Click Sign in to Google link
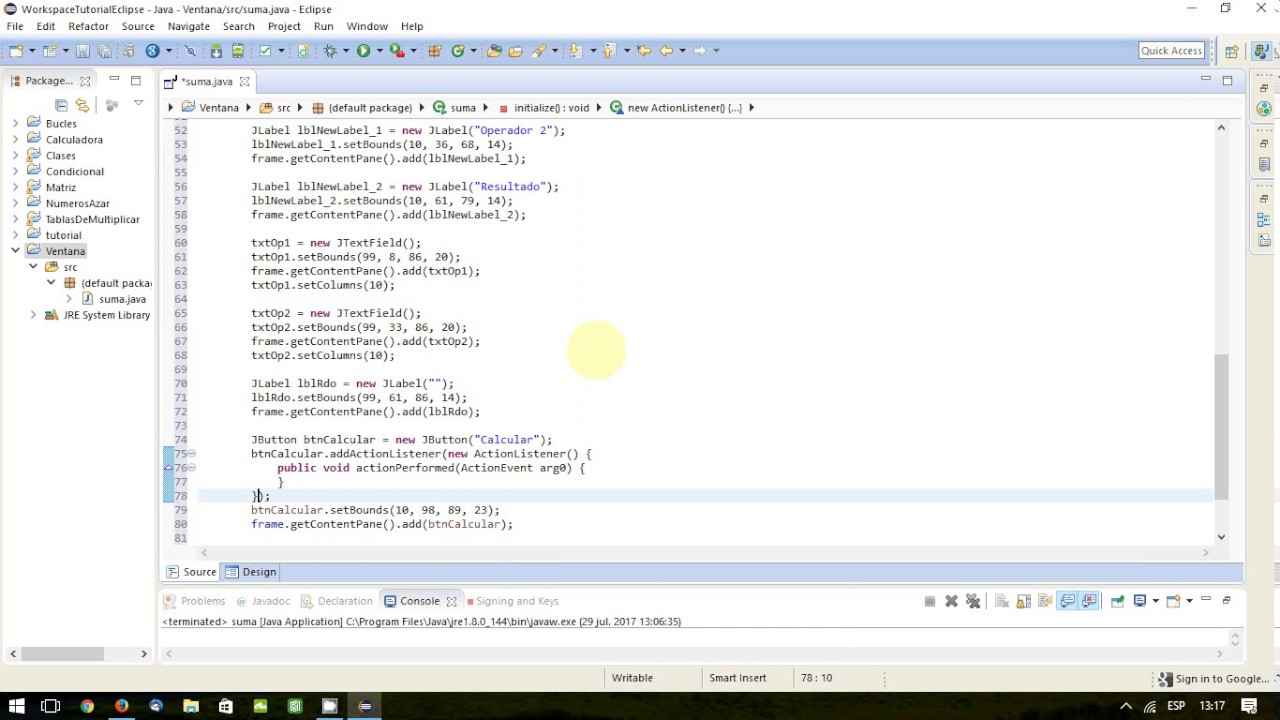This screenshot has height=720, width=1280. click(1222, 679)
